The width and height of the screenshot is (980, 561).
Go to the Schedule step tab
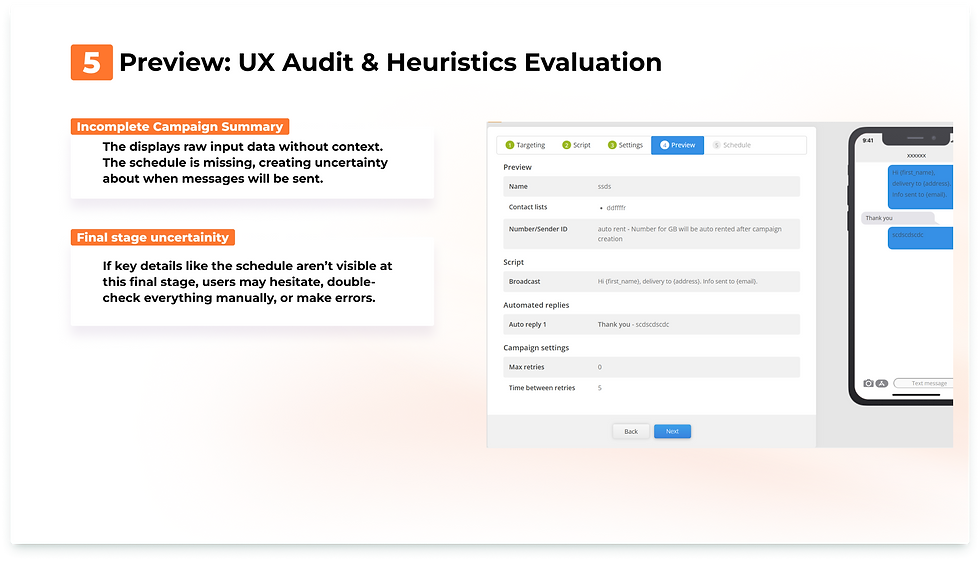click(x=732, y=145)
